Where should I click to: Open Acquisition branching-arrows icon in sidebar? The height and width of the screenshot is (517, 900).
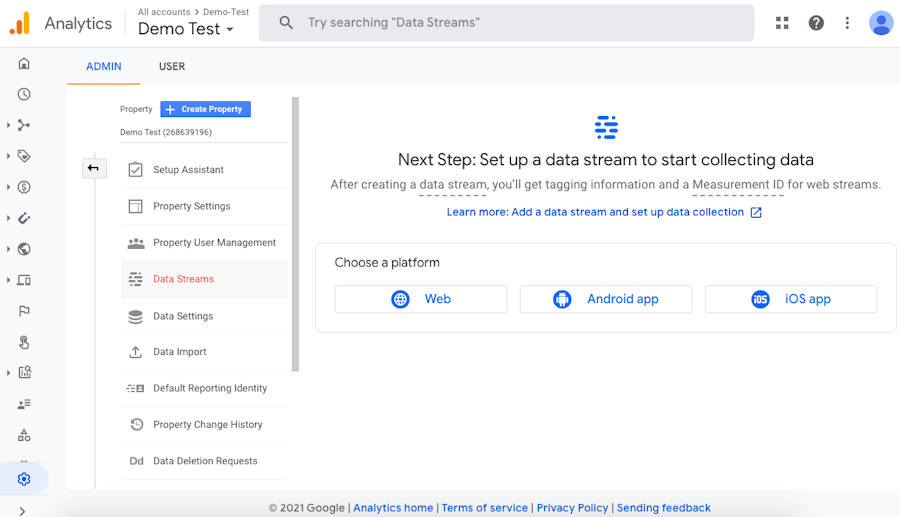24,125
